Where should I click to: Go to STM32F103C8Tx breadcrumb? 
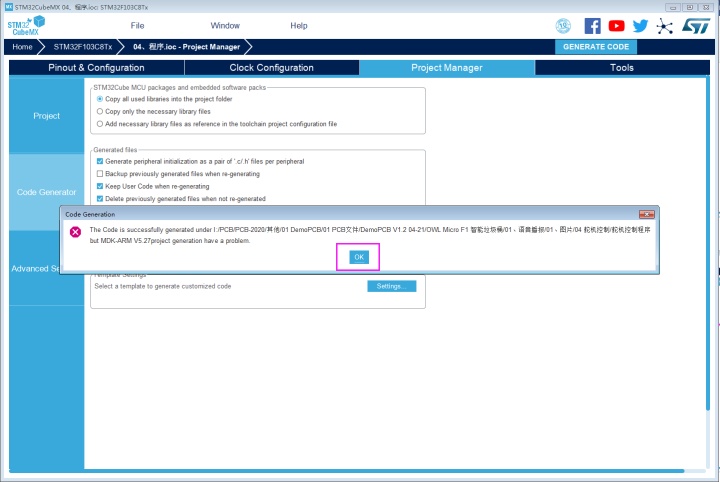click(83, 47)
